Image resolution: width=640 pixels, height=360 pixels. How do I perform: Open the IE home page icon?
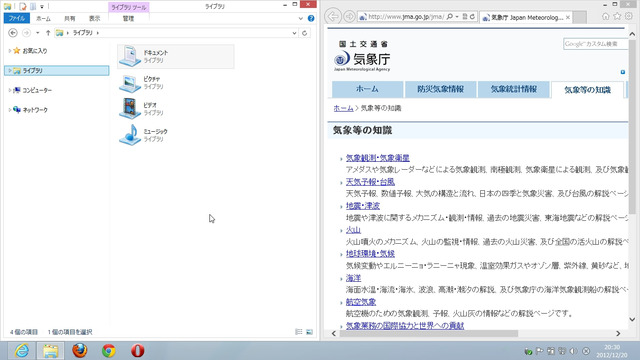tap(606, 16)
